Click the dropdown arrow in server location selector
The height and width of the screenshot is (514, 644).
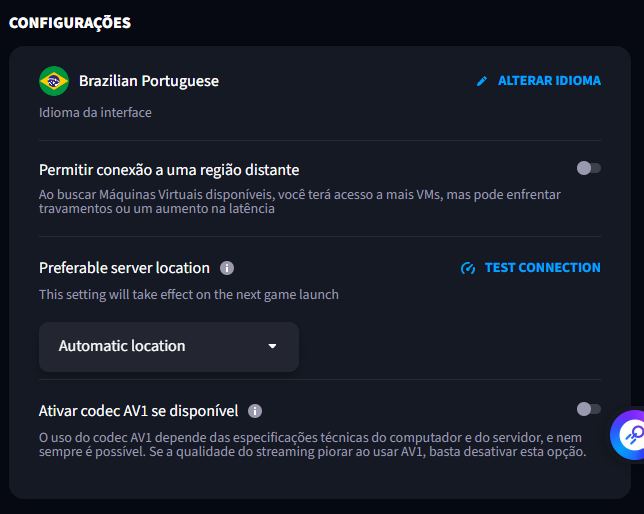coord(272,347)
